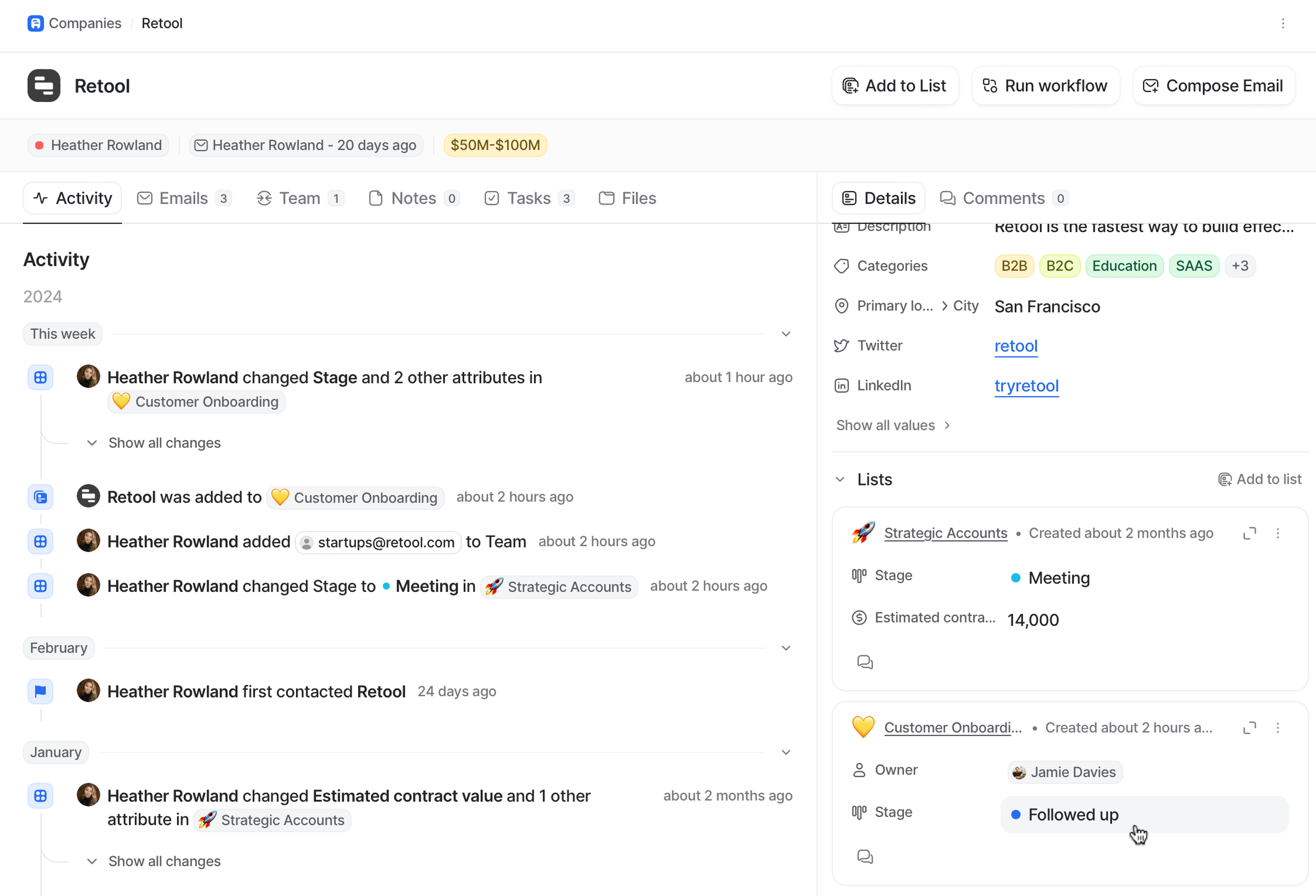The image size is (1316, 896).
Task: Open the top-right three-dot options menu
Action: (x=1283, y=23)
